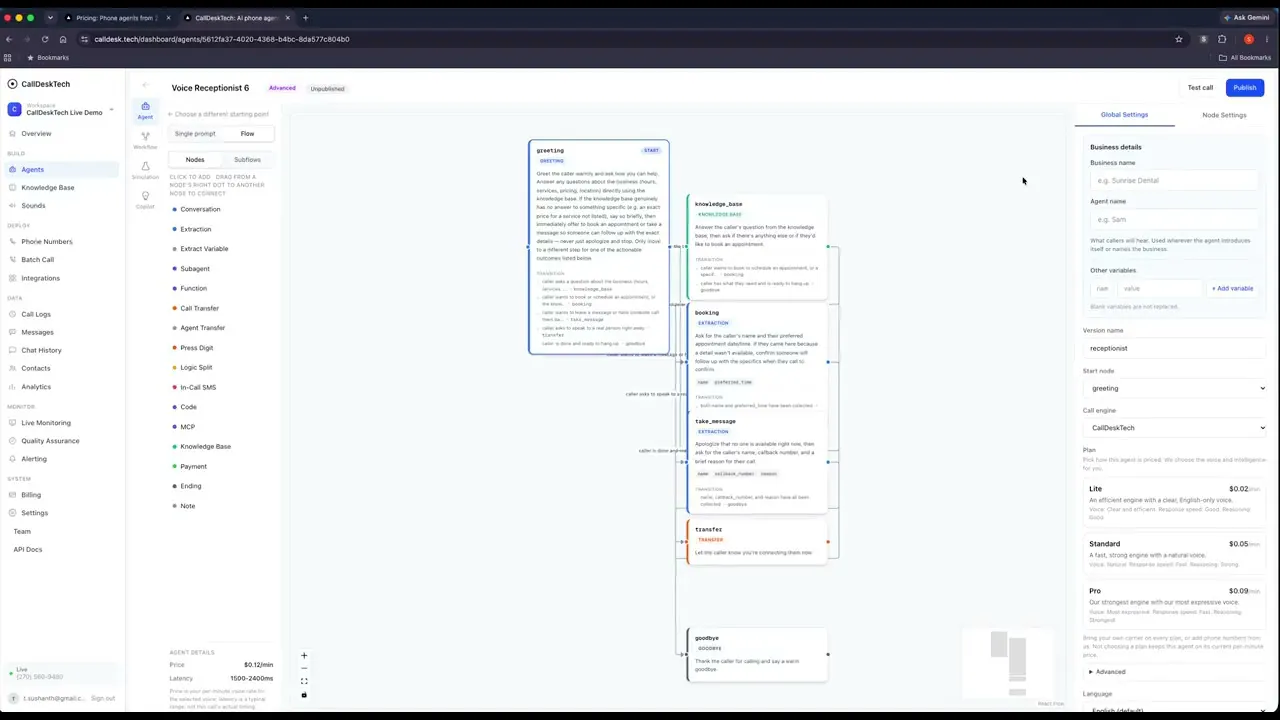Open the Copilot lightbulb icon
This screenshot has width=1280, height=720.
(x=145, y=200)
